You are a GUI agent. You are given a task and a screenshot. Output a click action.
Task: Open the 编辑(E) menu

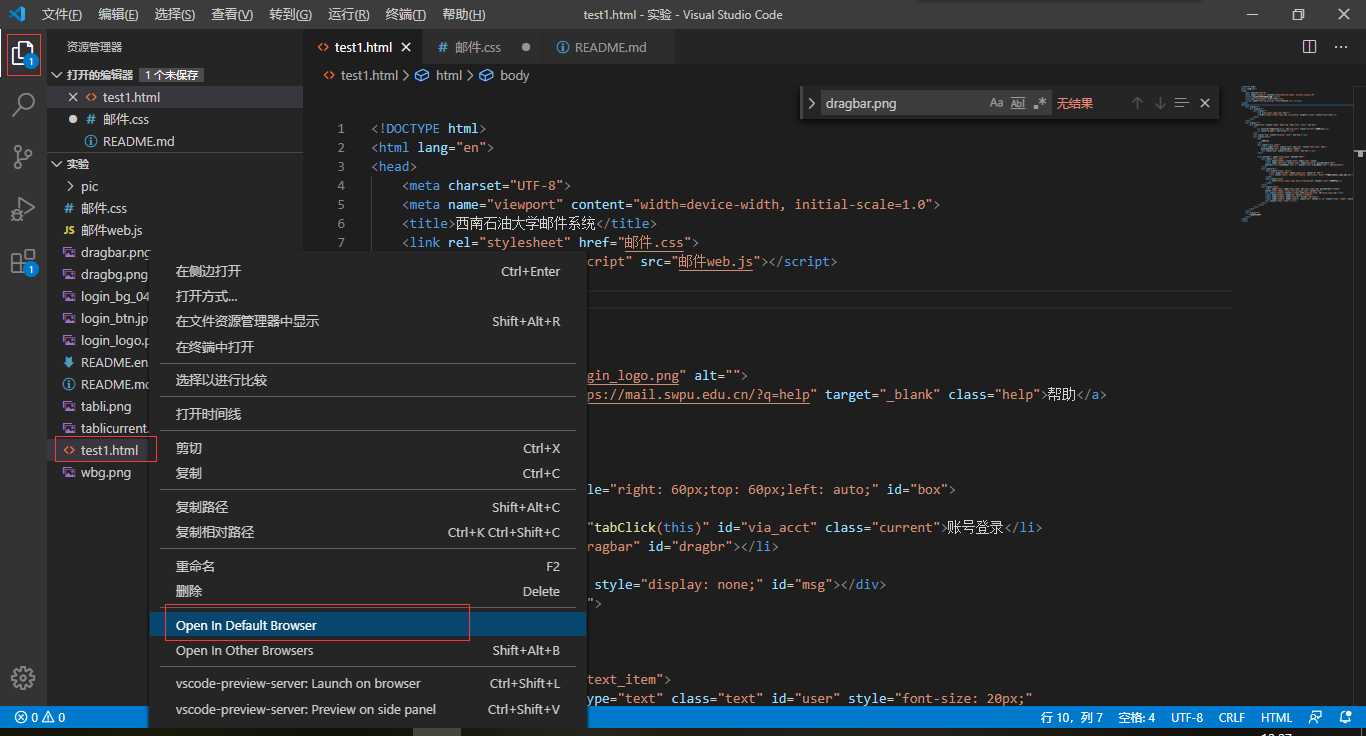click(x=119, y=14)
